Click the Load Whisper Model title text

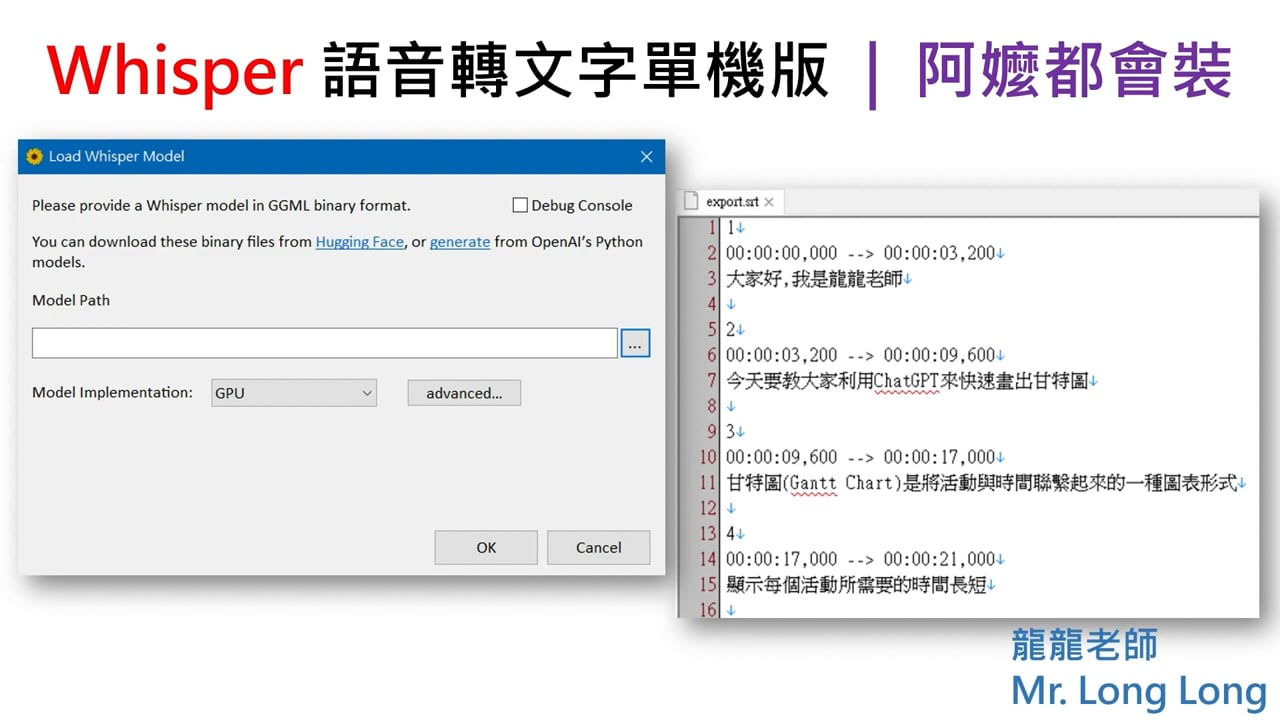pyautogui.click(x=117, y=156)
